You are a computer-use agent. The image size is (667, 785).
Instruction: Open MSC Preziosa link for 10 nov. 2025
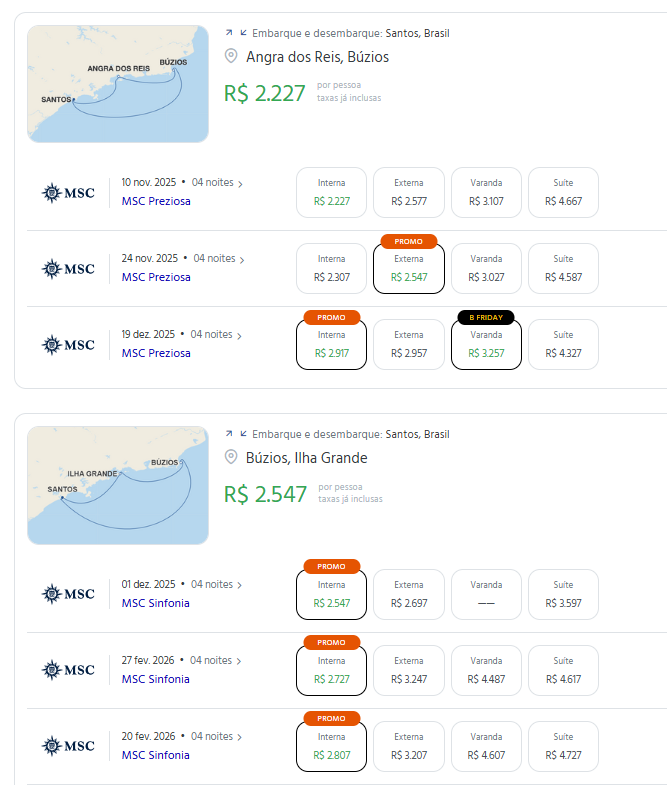click(x=156, y=201)
